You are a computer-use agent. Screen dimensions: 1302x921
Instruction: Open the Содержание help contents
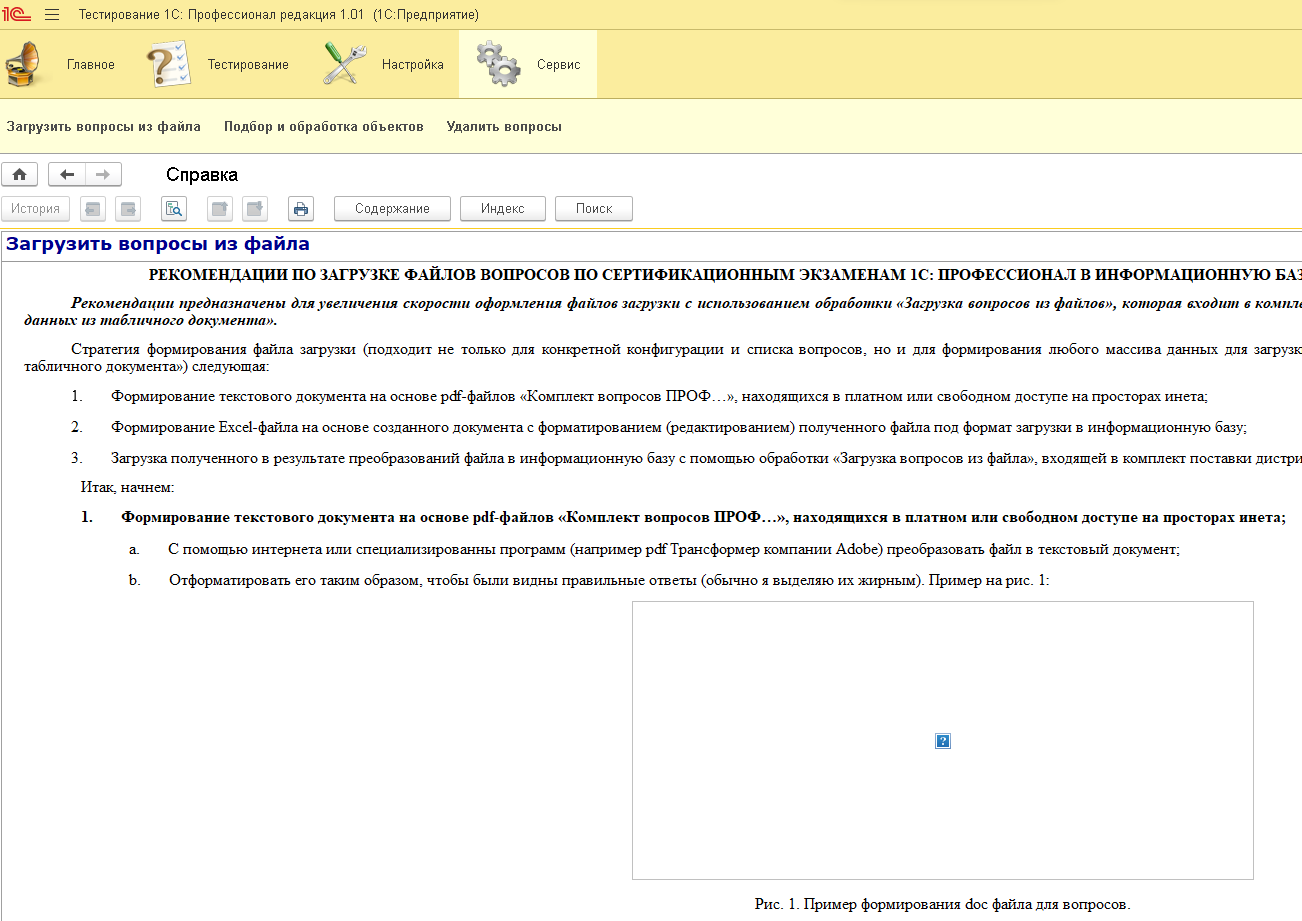click(x=392, y=209)
